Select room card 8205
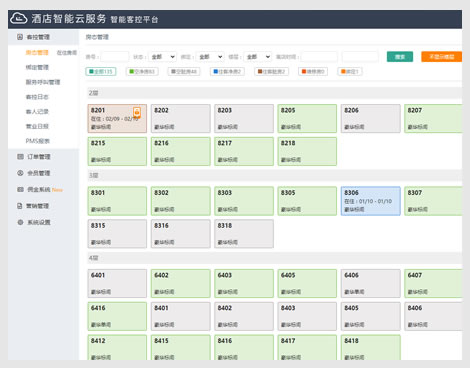The height and width of the screenshot is (368, 470). pyautogui.click(x=307, y=118)
